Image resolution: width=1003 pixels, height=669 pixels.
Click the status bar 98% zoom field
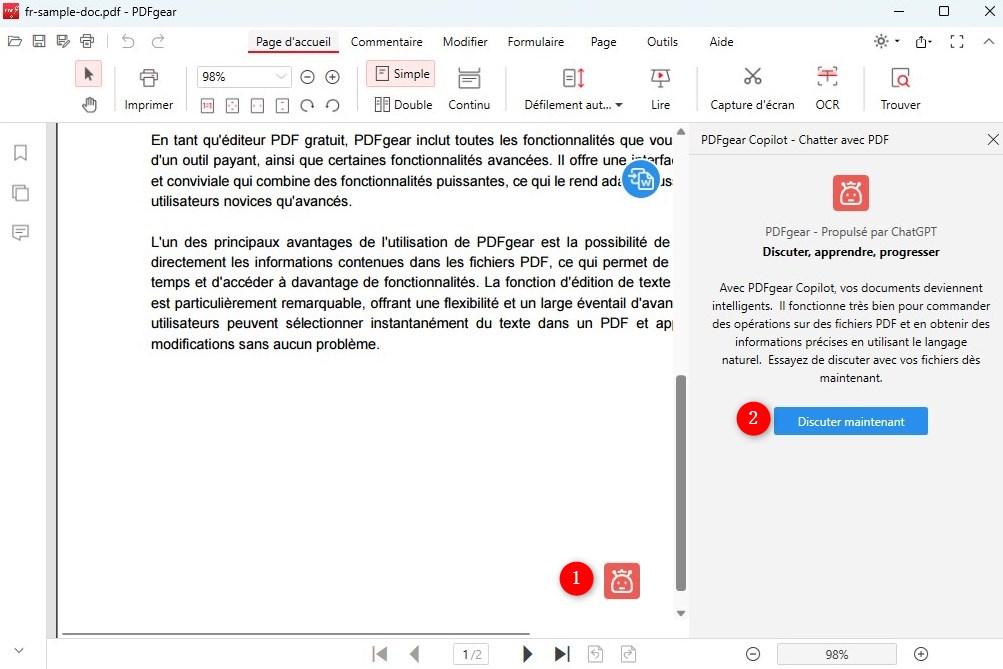[x=837, y=654]
